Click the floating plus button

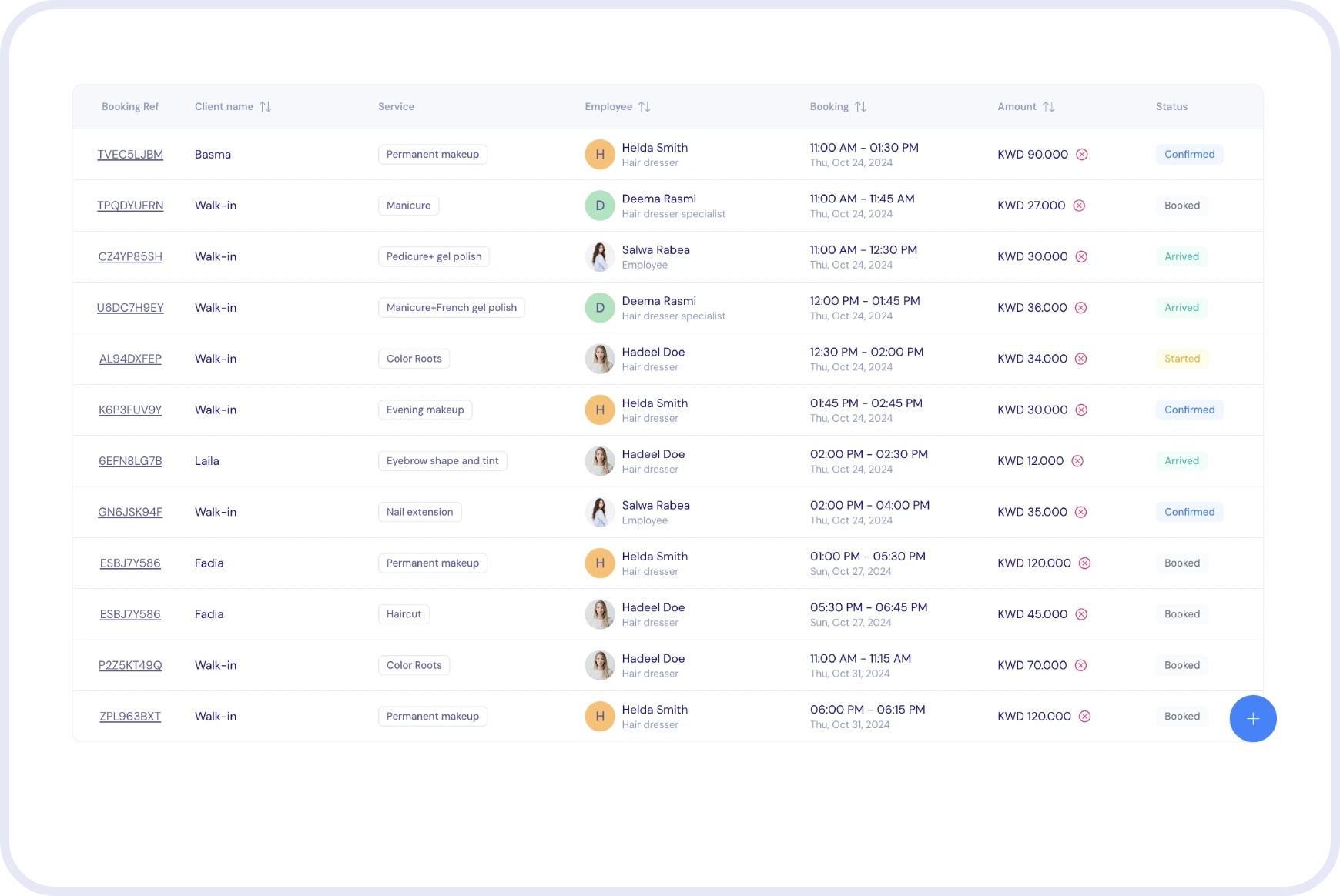coord(1252,718)
